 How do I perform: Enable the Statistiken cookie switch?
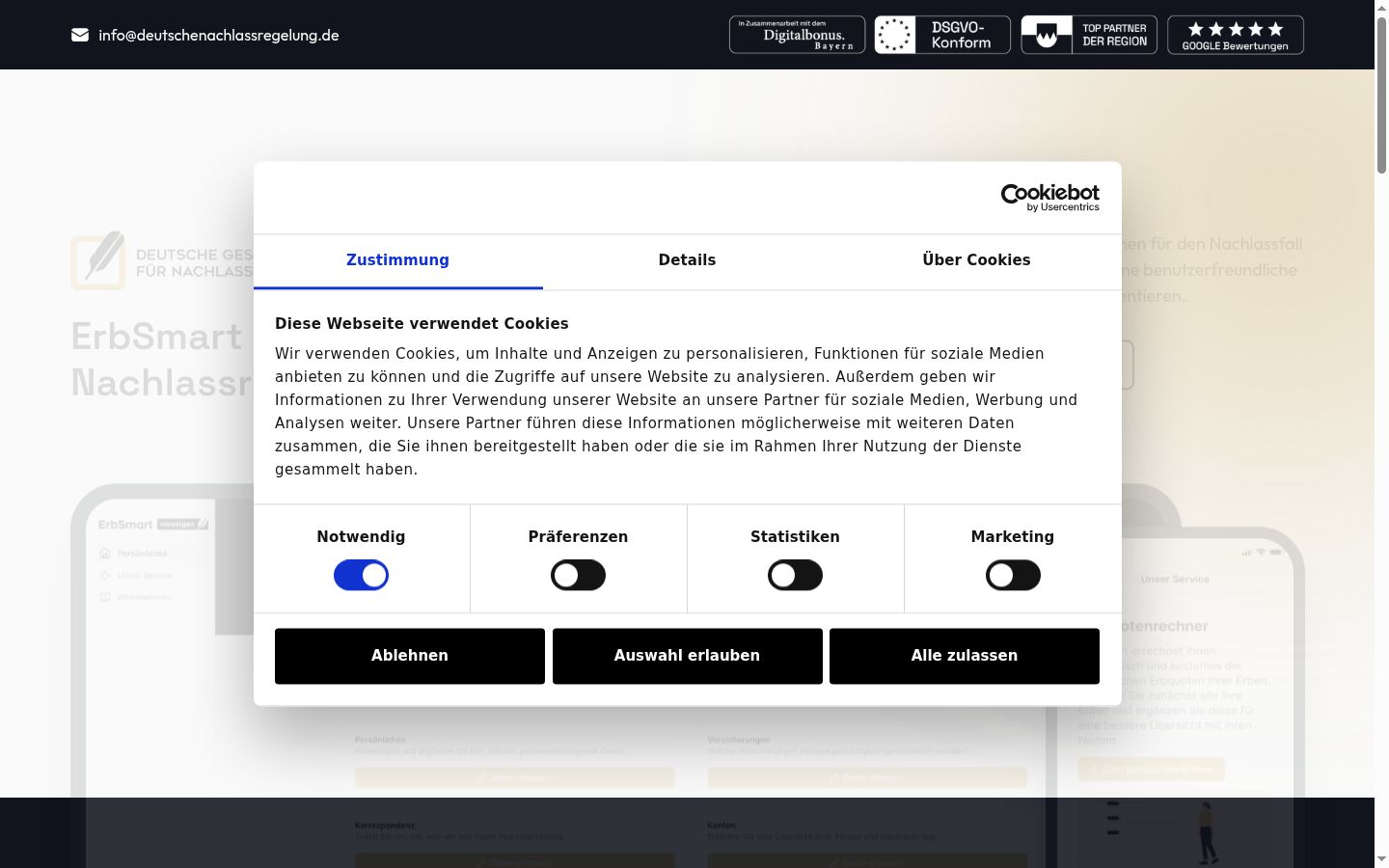click(x=795, y=576)
